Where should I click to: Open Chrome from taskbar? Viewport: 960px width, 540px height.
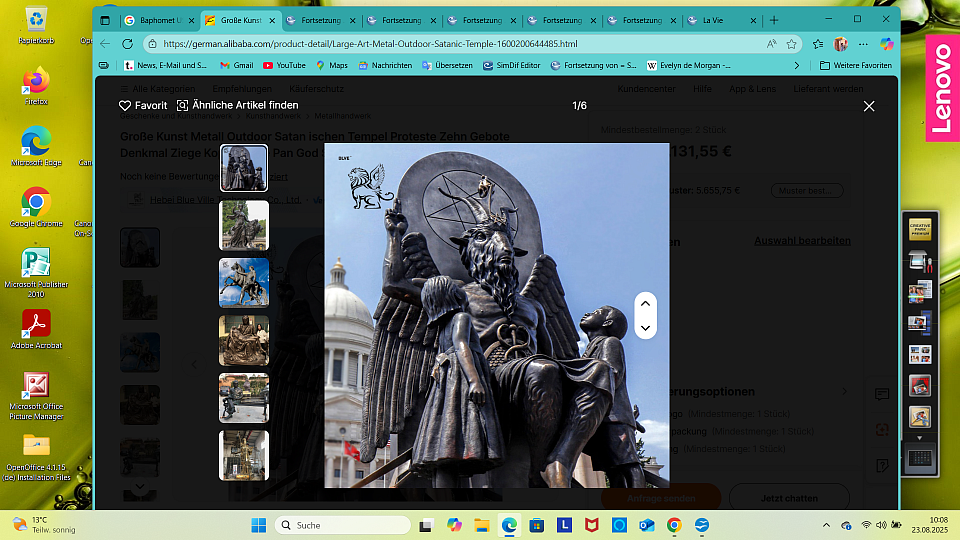click(674, 525)
